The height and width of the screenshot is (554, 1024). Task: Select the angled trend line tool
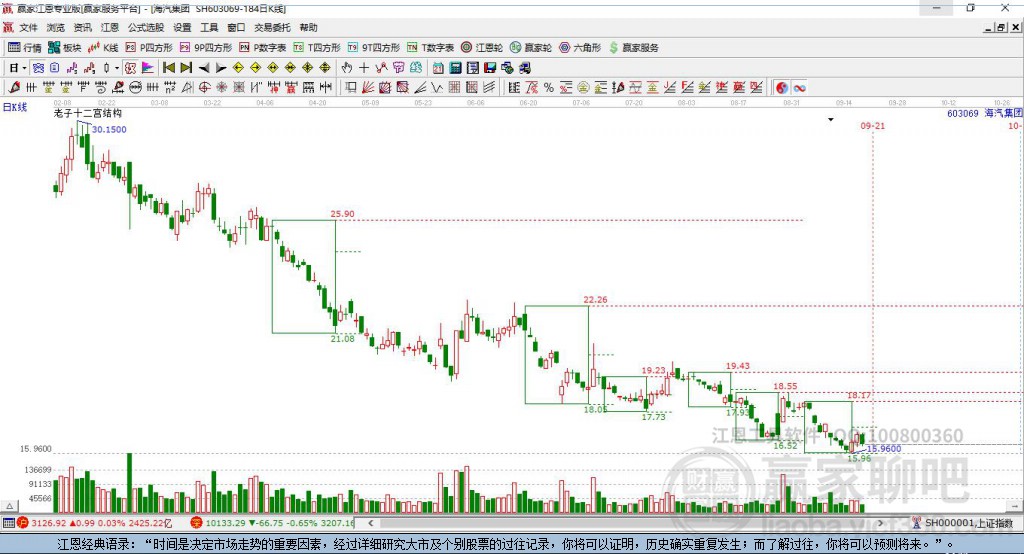[420, 88]
